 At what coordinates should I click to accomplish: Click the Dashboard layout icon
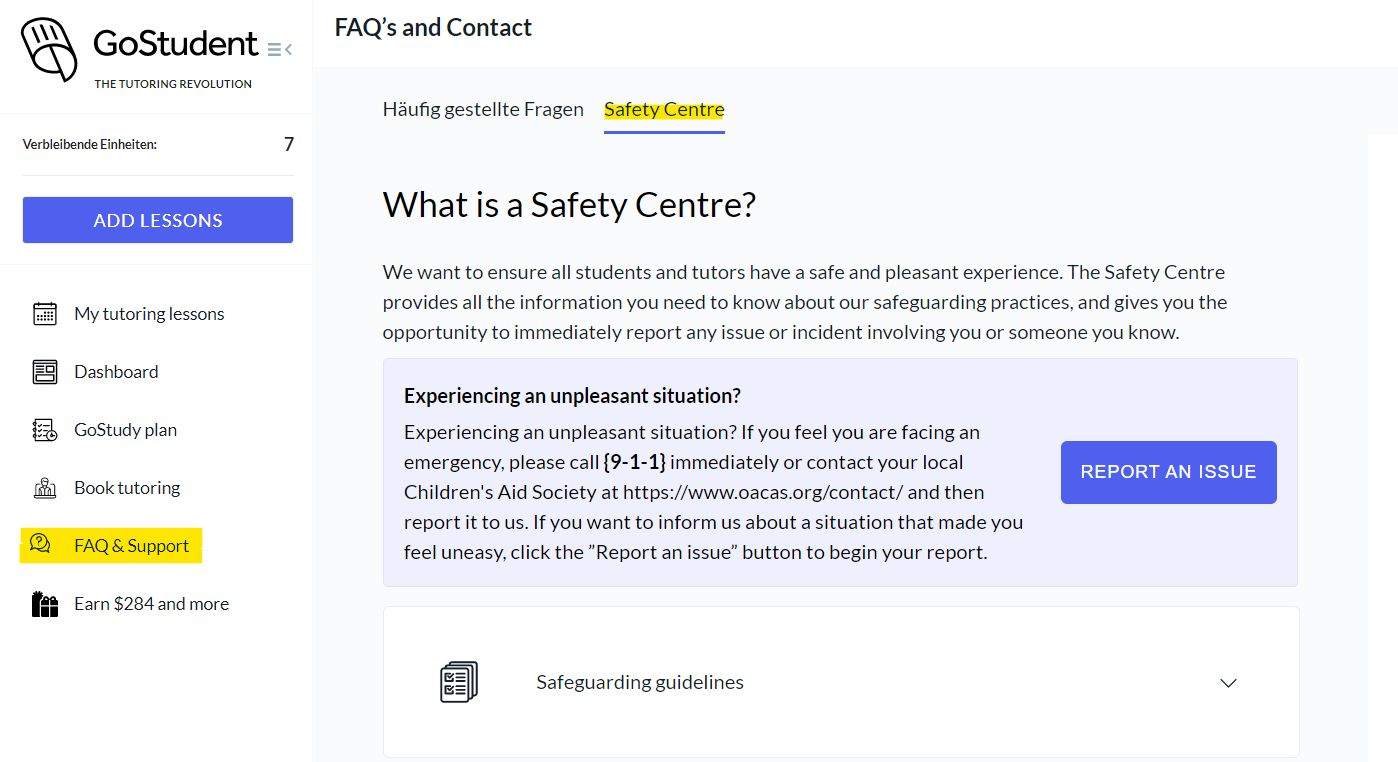(45, 372)
